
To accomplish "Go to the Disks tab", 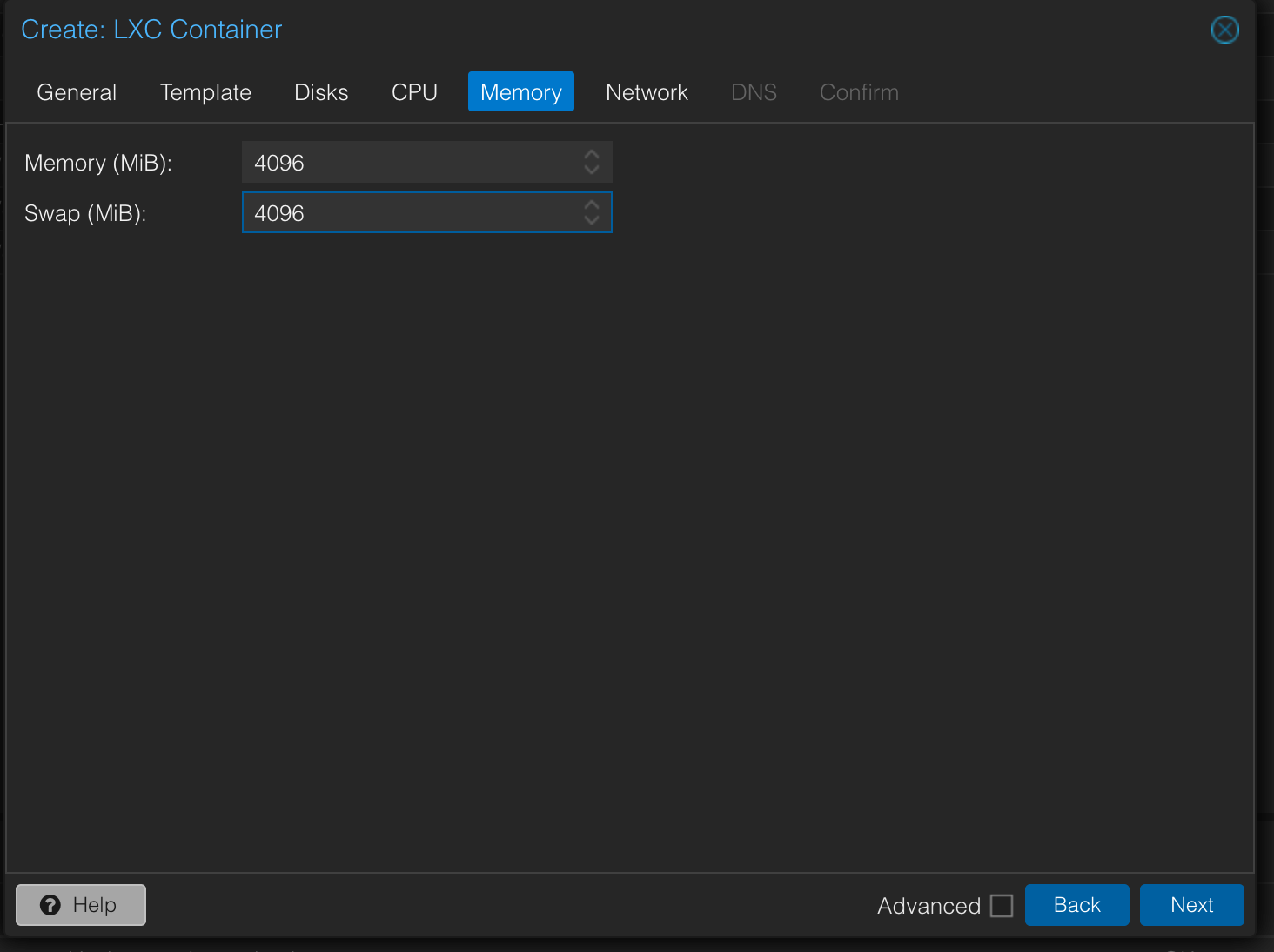I will tap(321, 92).
